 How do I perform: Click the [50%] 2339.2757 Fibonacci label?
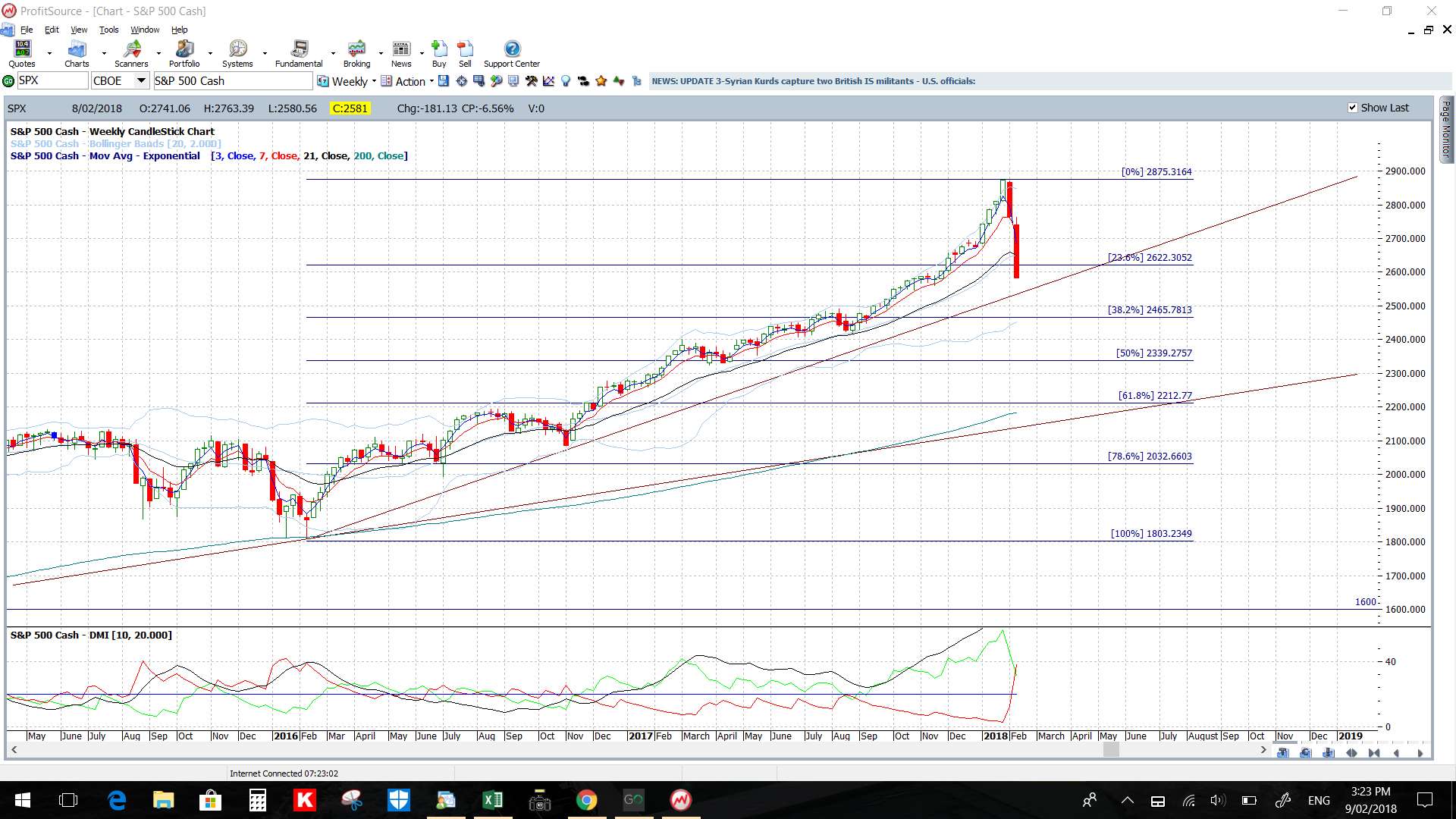(x=1153, y=353)
